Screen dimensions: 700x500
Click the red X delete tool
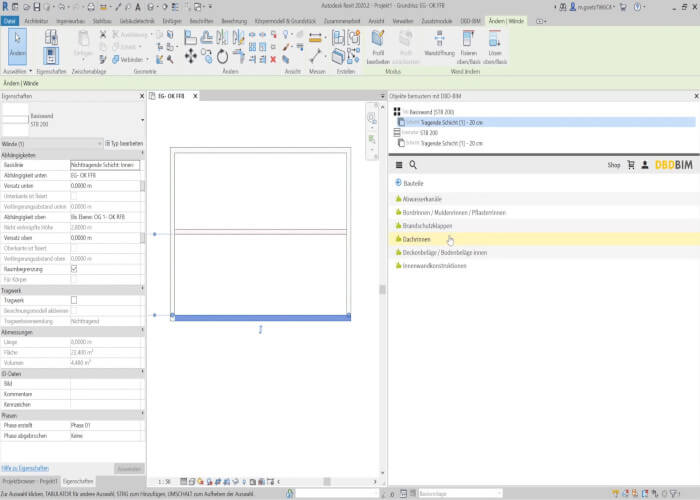click(x=273, y=59)
